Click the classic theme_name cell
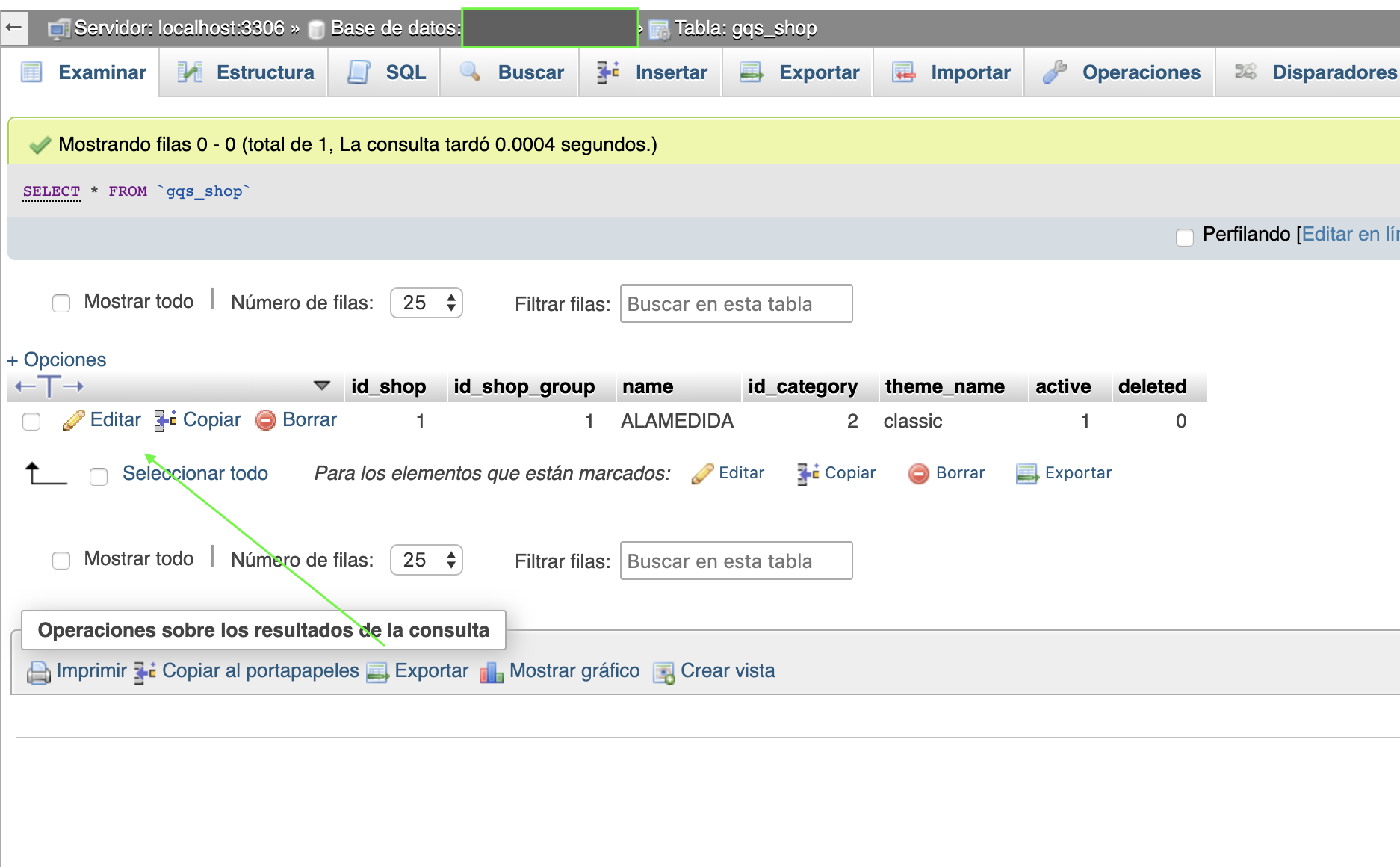Screen dimensions: 1400x867 [913, 421]
